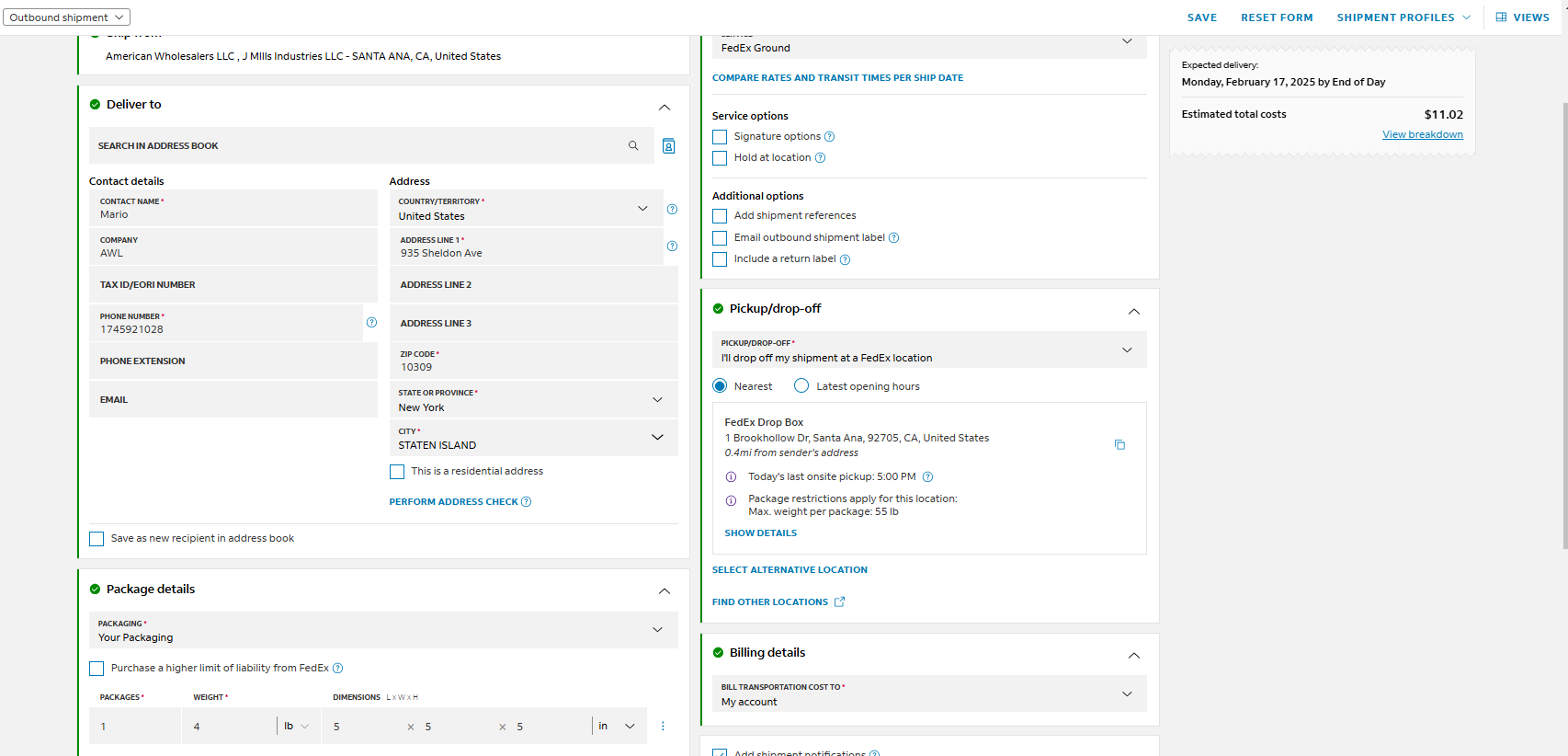Collapse the Billing details section

pyautogui.click(x=1134, y=656)
